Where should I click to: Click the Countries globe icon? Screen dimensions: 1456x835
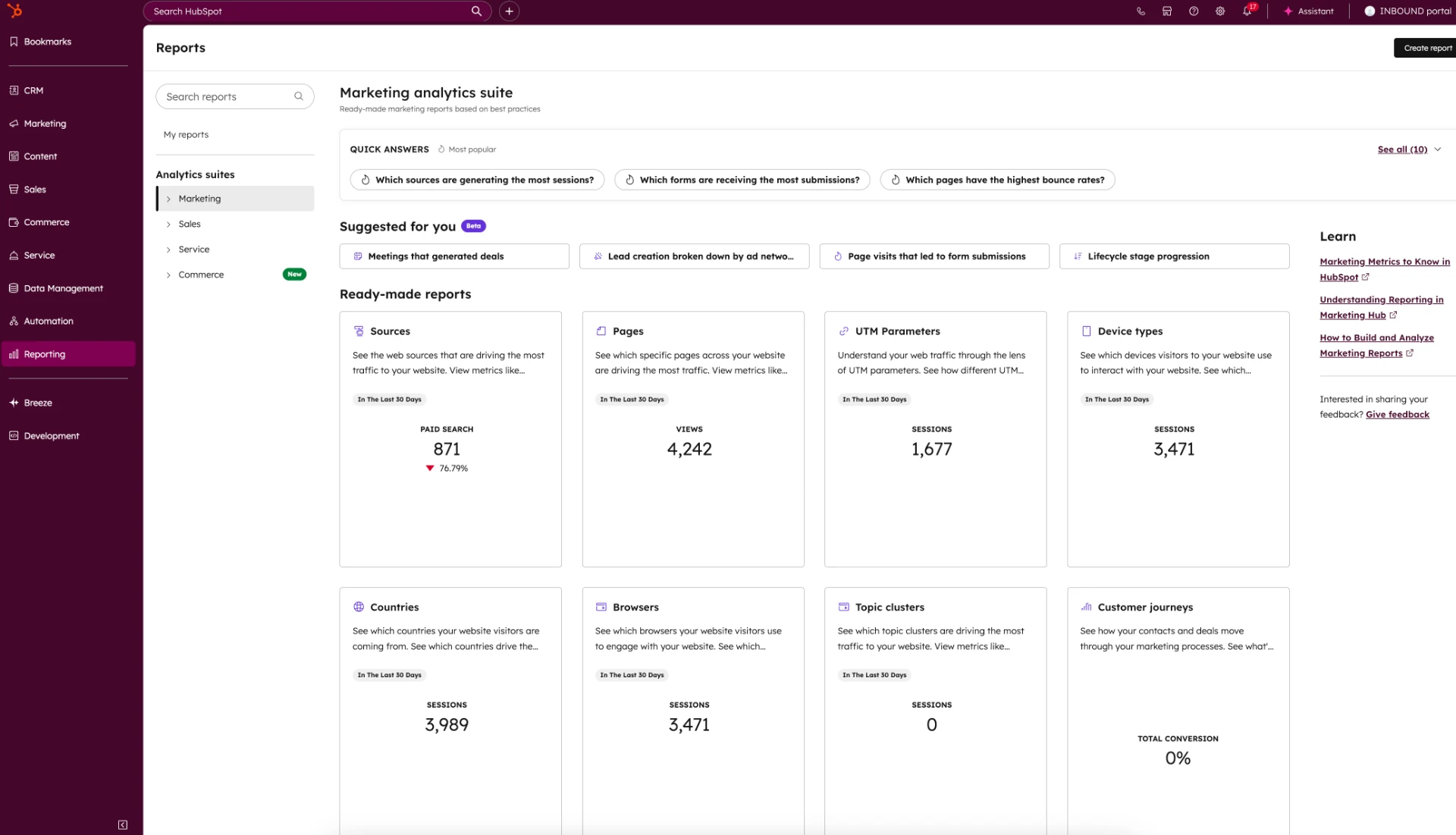click(359, 607)
